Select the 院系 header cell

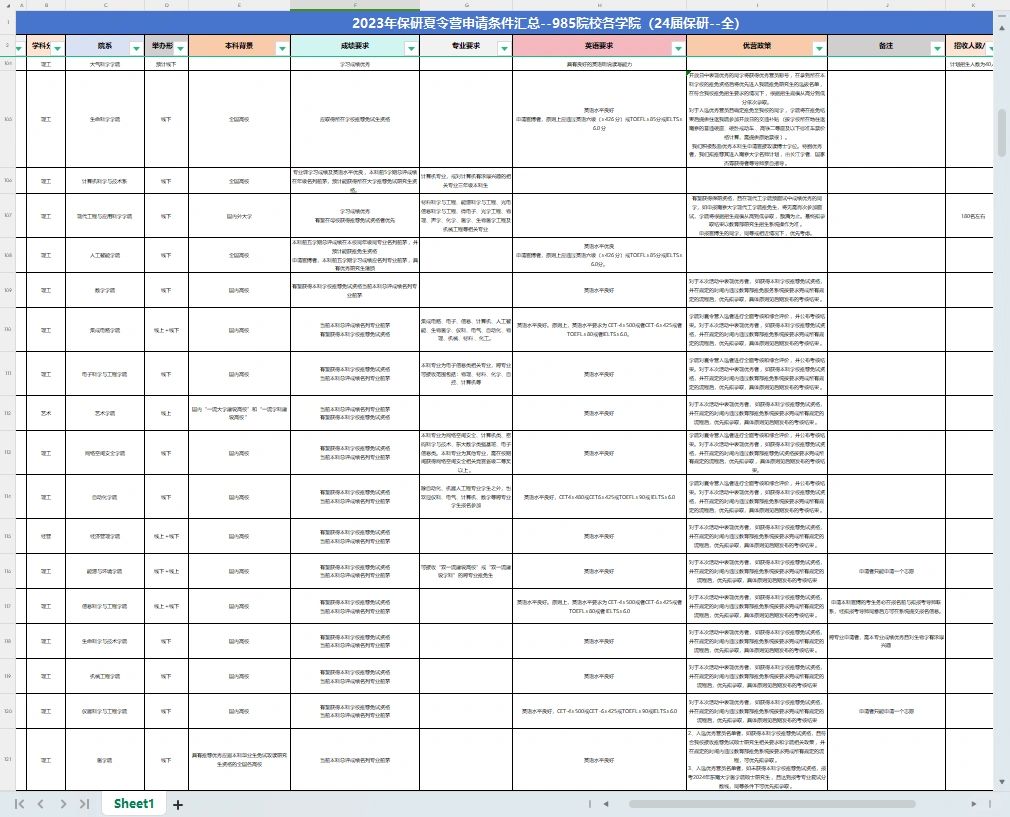pos(105,46)
